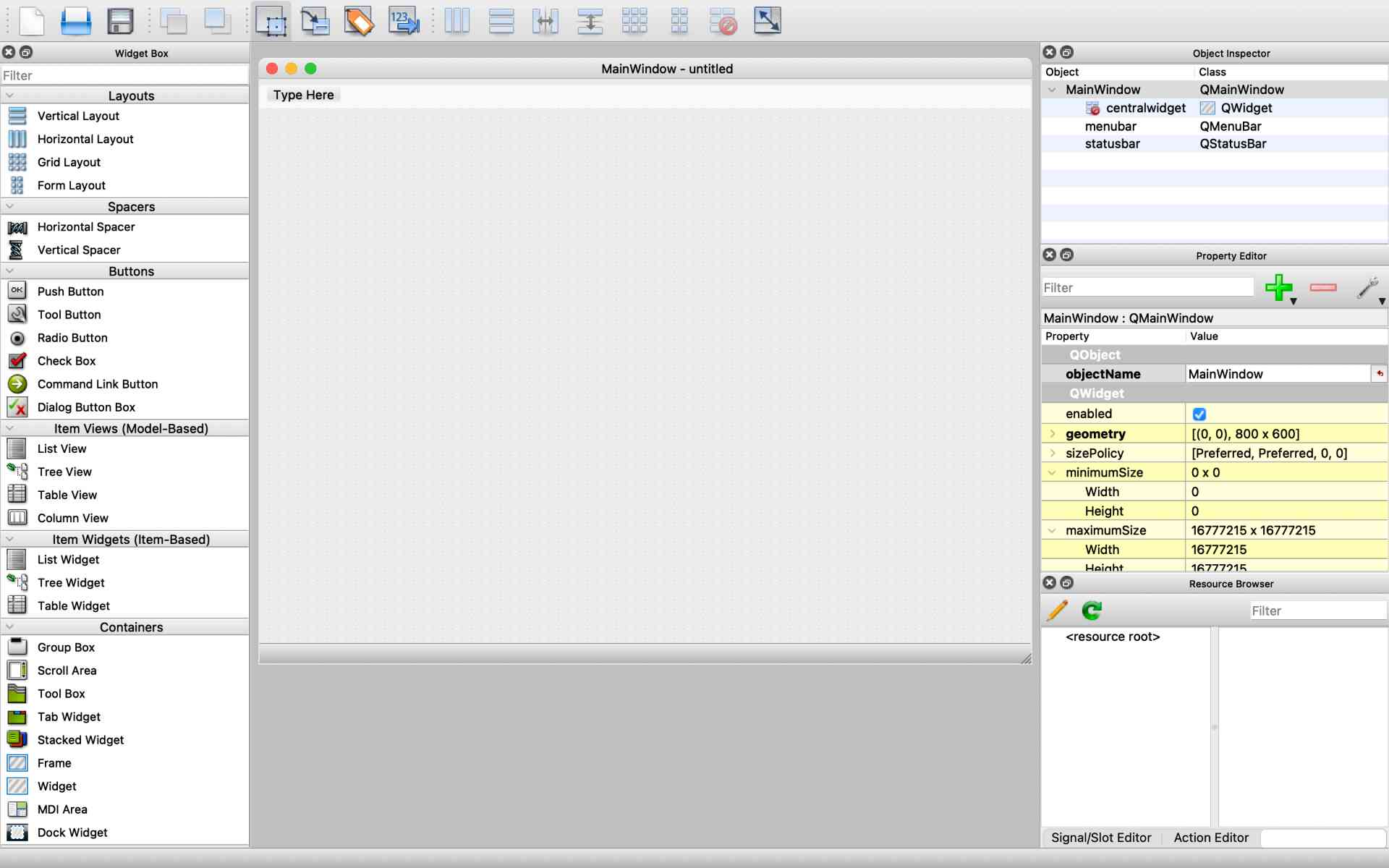Select <resource root> in Resource Browser
The height and width of the screenshot is (868, 1389).
pos(1113,637)
